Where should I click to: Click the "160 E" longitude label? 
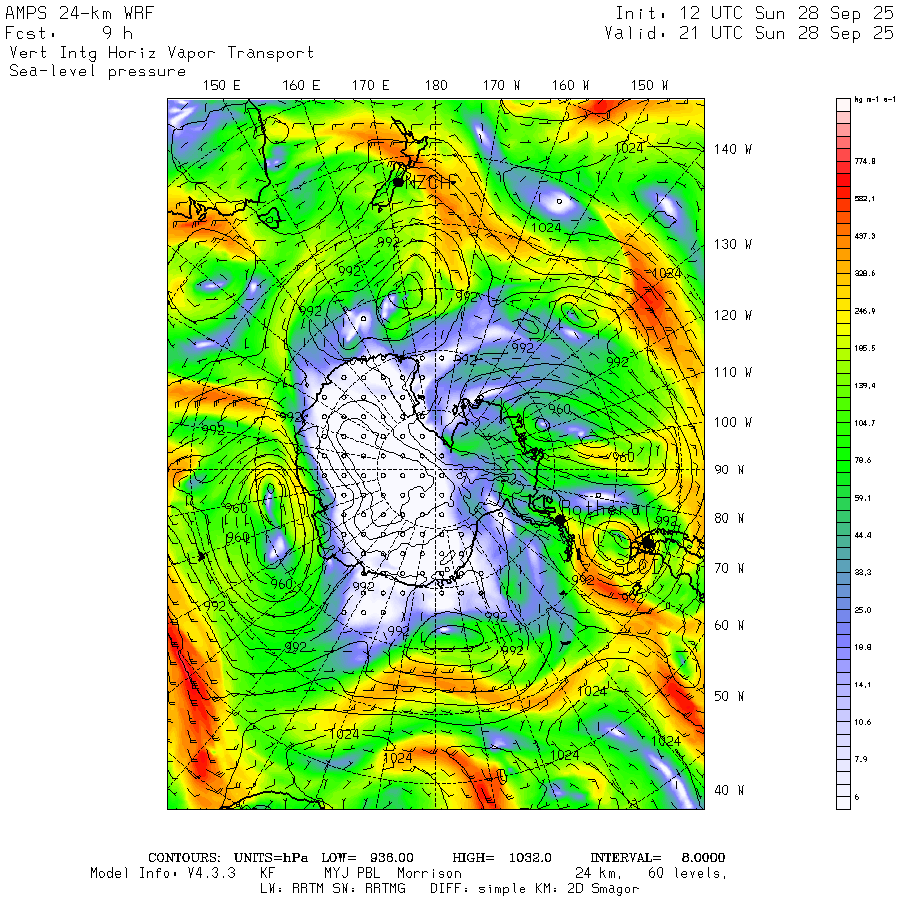click(301, 86)
